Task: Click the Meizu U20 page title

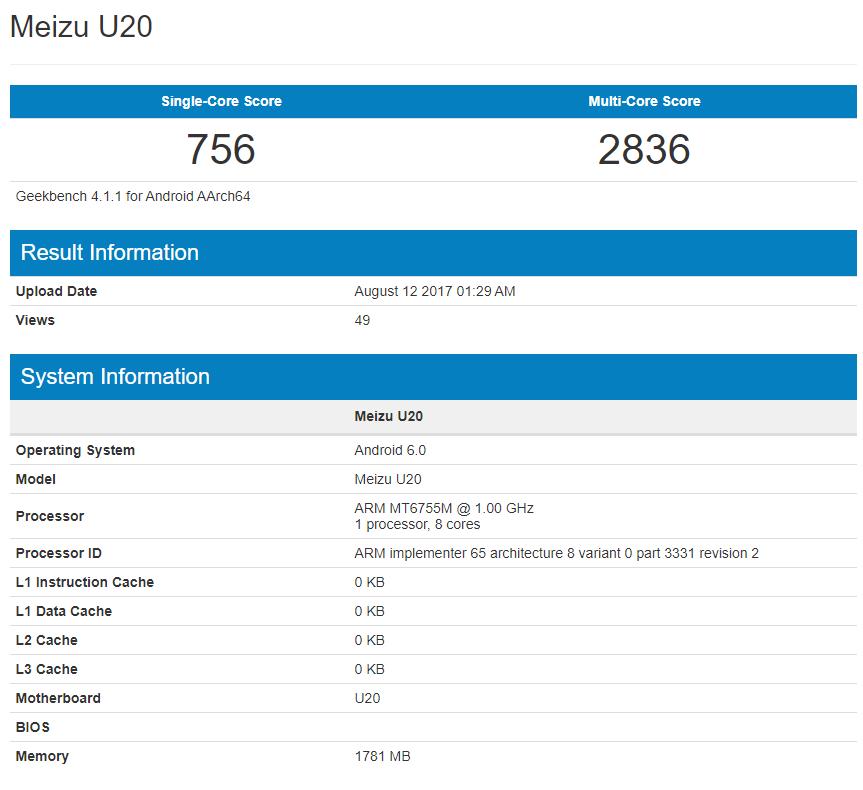Action: point(81,27)
